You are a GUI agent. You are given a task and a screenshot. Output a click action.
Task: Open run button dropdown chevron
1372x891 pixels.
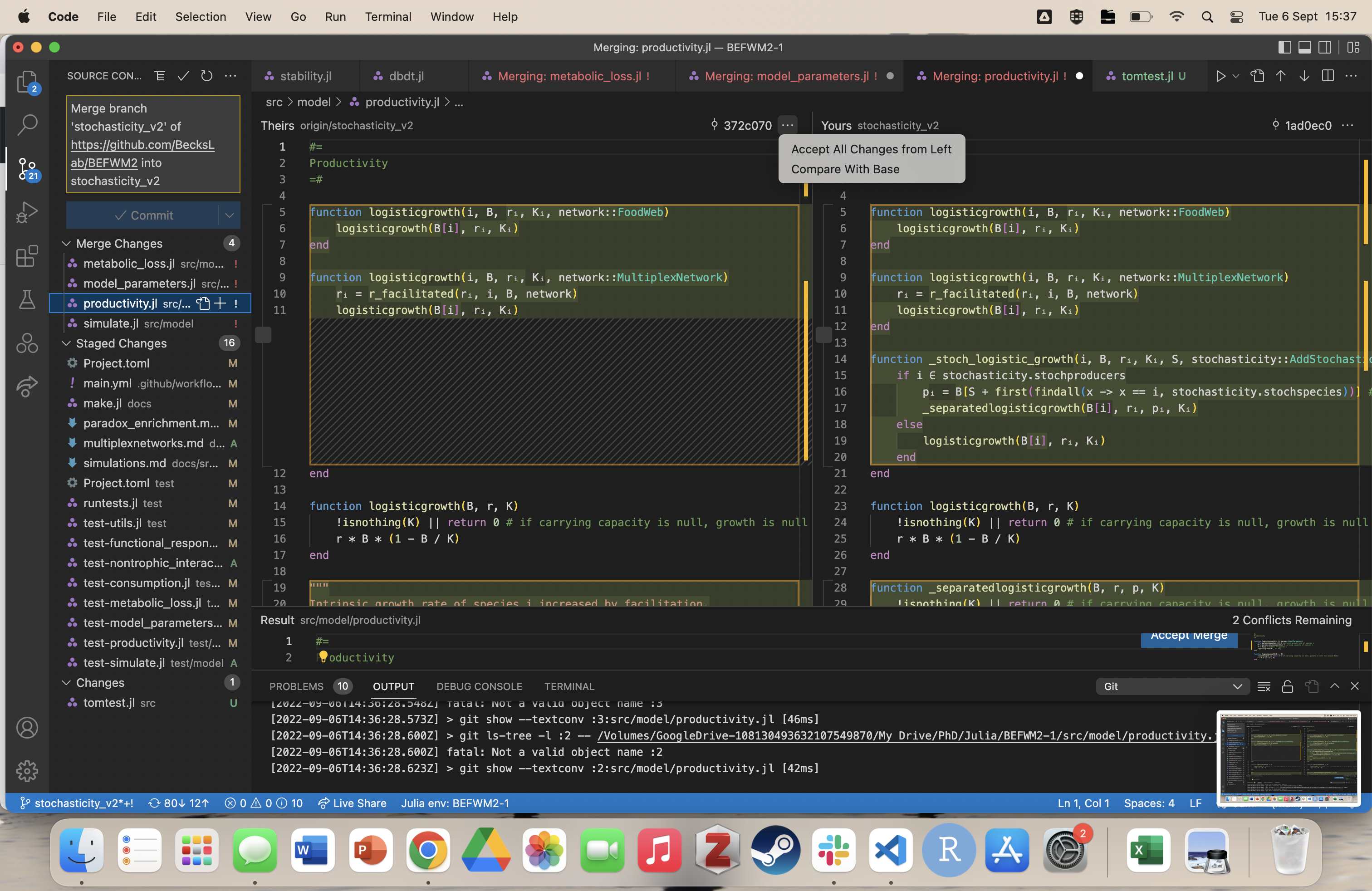1235,75
